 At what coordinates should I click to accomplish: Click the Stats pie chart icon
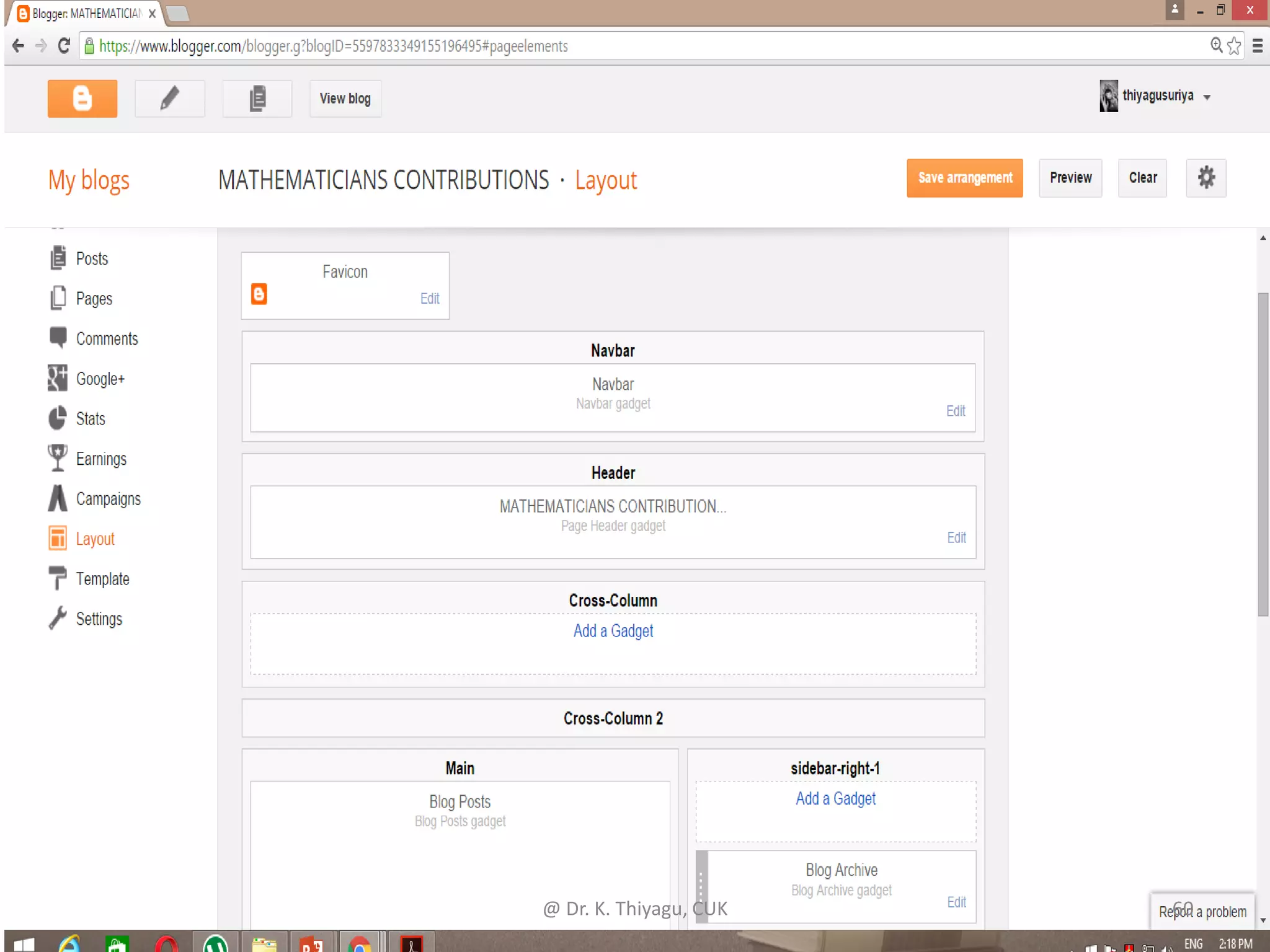click(58, 418)
